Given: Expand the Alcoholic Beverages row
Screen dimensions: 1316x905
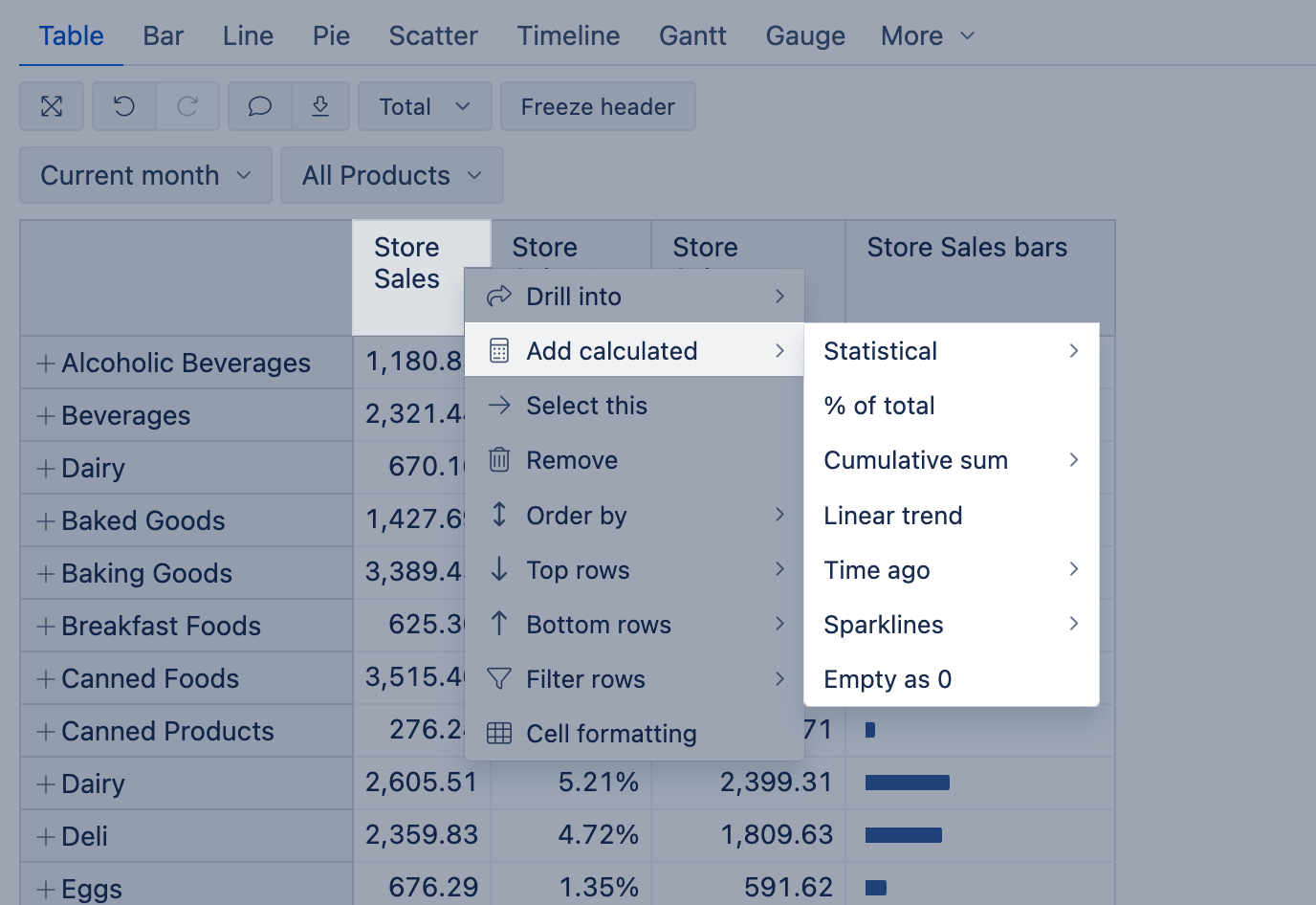Looking at the screenshot, I should pyautogui.click(x=45, y=364).
